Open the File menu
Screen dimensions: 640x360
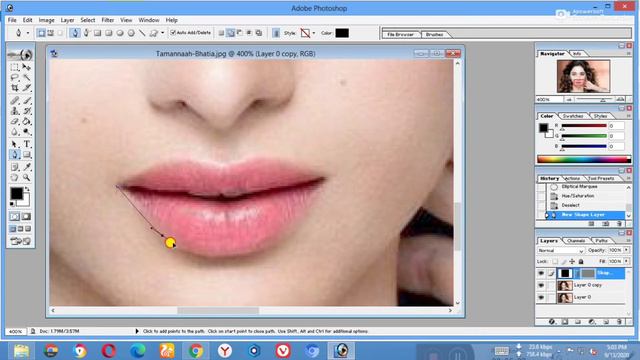(x=12, y=20)
